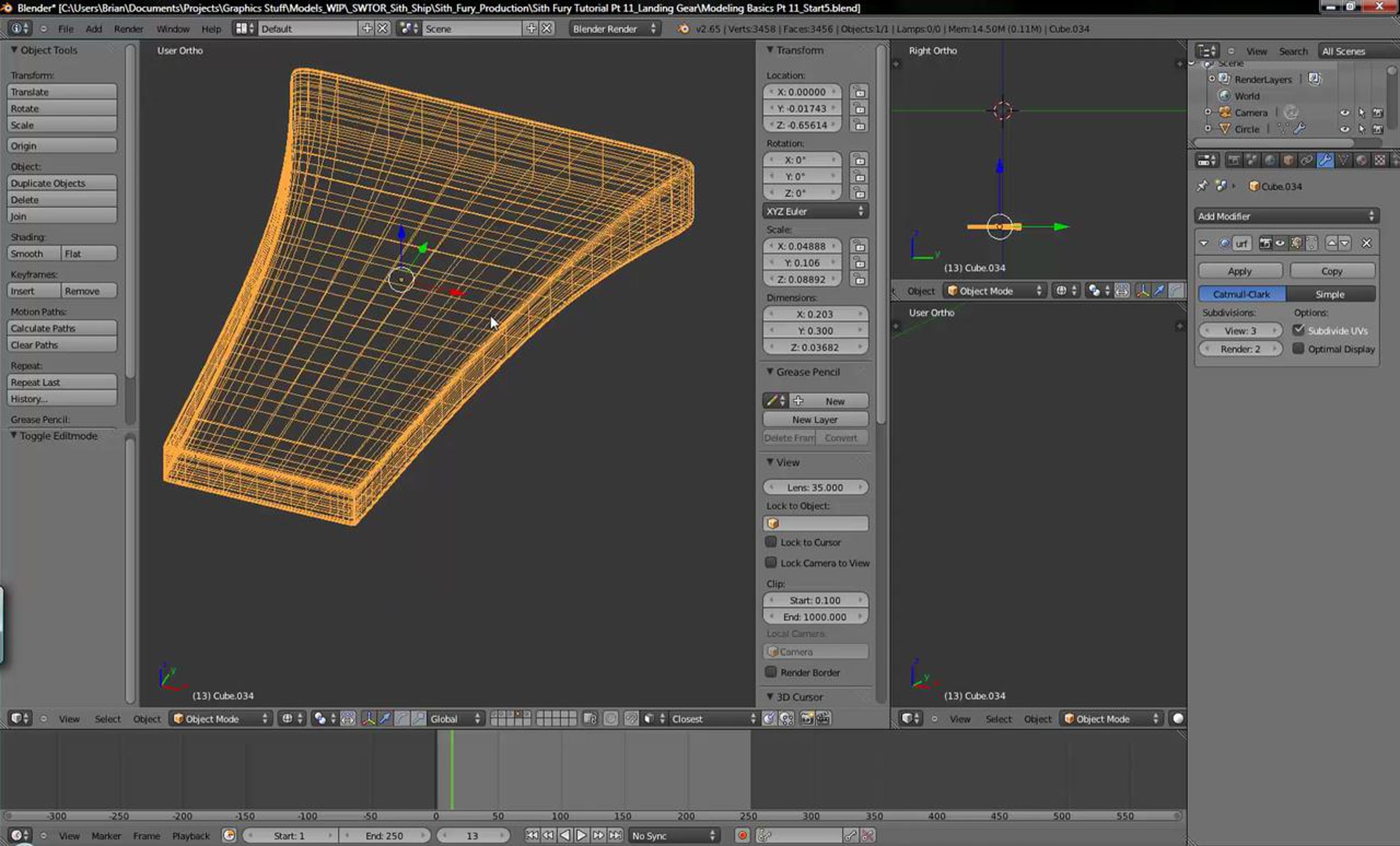Remove the Subsurf modifier with X

tap(1366, 244)
